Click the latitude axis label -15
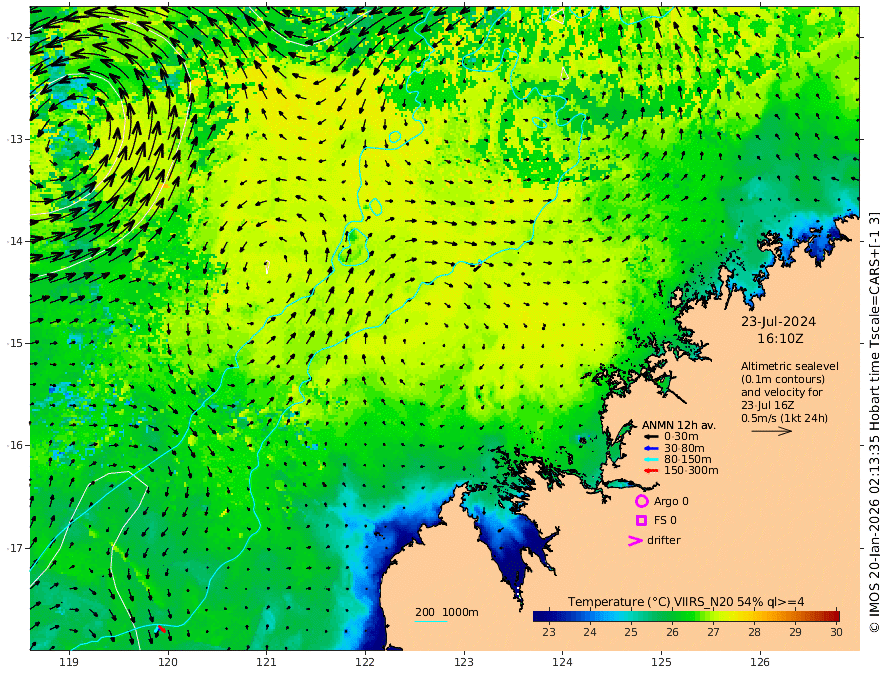This screenshot has height=680, width=880. tap(15, 343)
